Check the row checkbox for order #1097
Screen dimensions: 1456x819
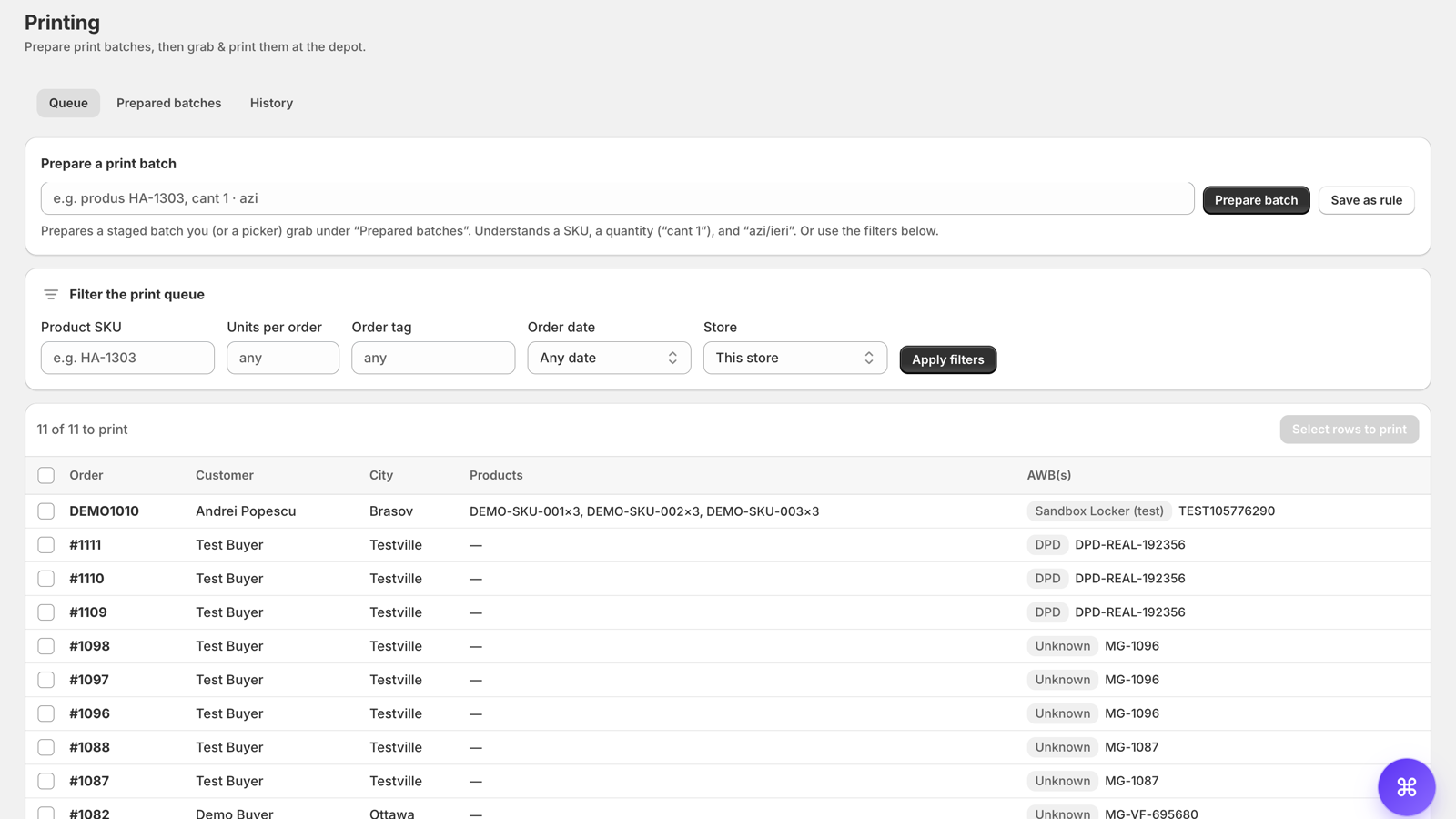[46, 680]
